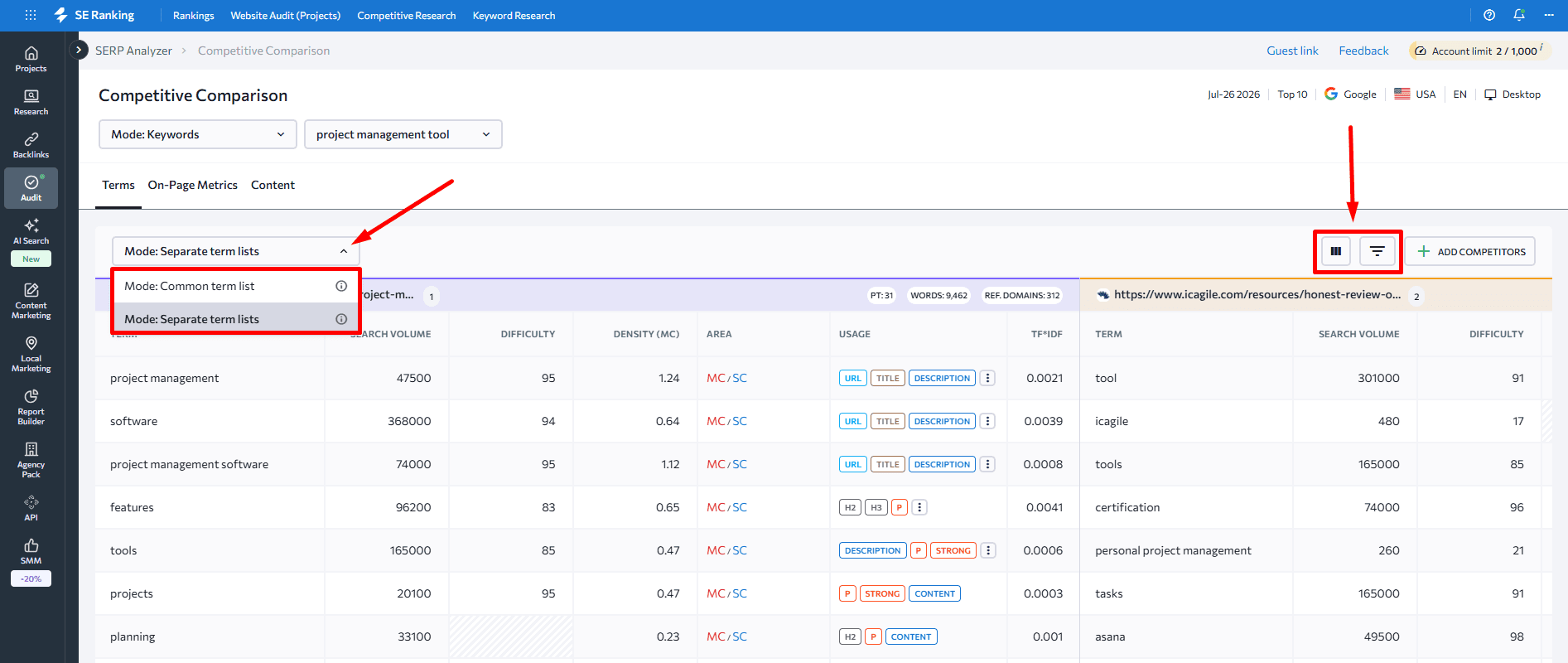Click the Guest link
1568x663 pixels.
coord(1292,51)
